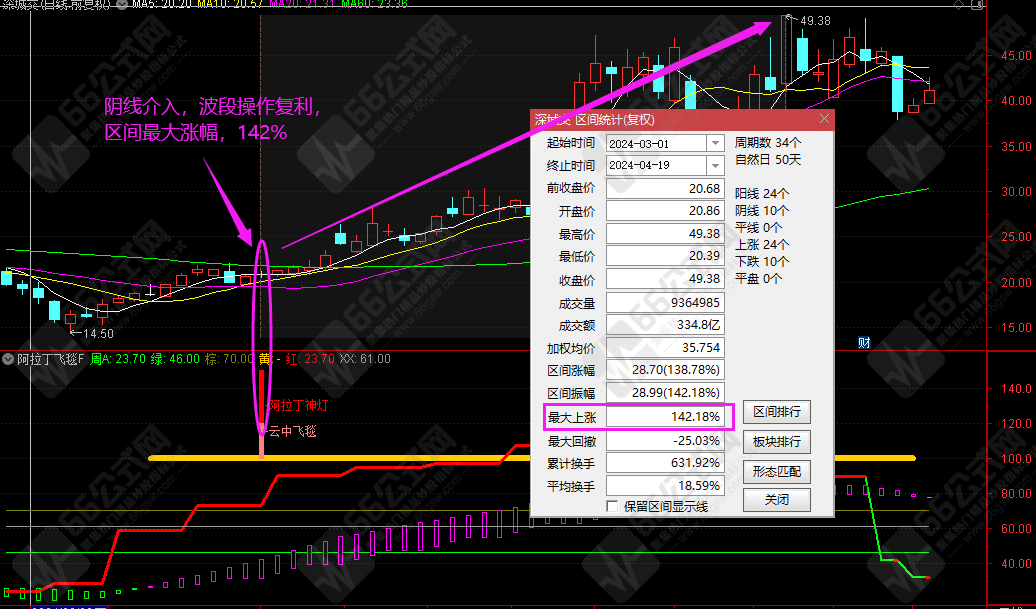This screenshot has width=1036, height=609.
Task: Open the 起始时间 date dropdown
Action: pyautogui.click(x=715, y=143)
